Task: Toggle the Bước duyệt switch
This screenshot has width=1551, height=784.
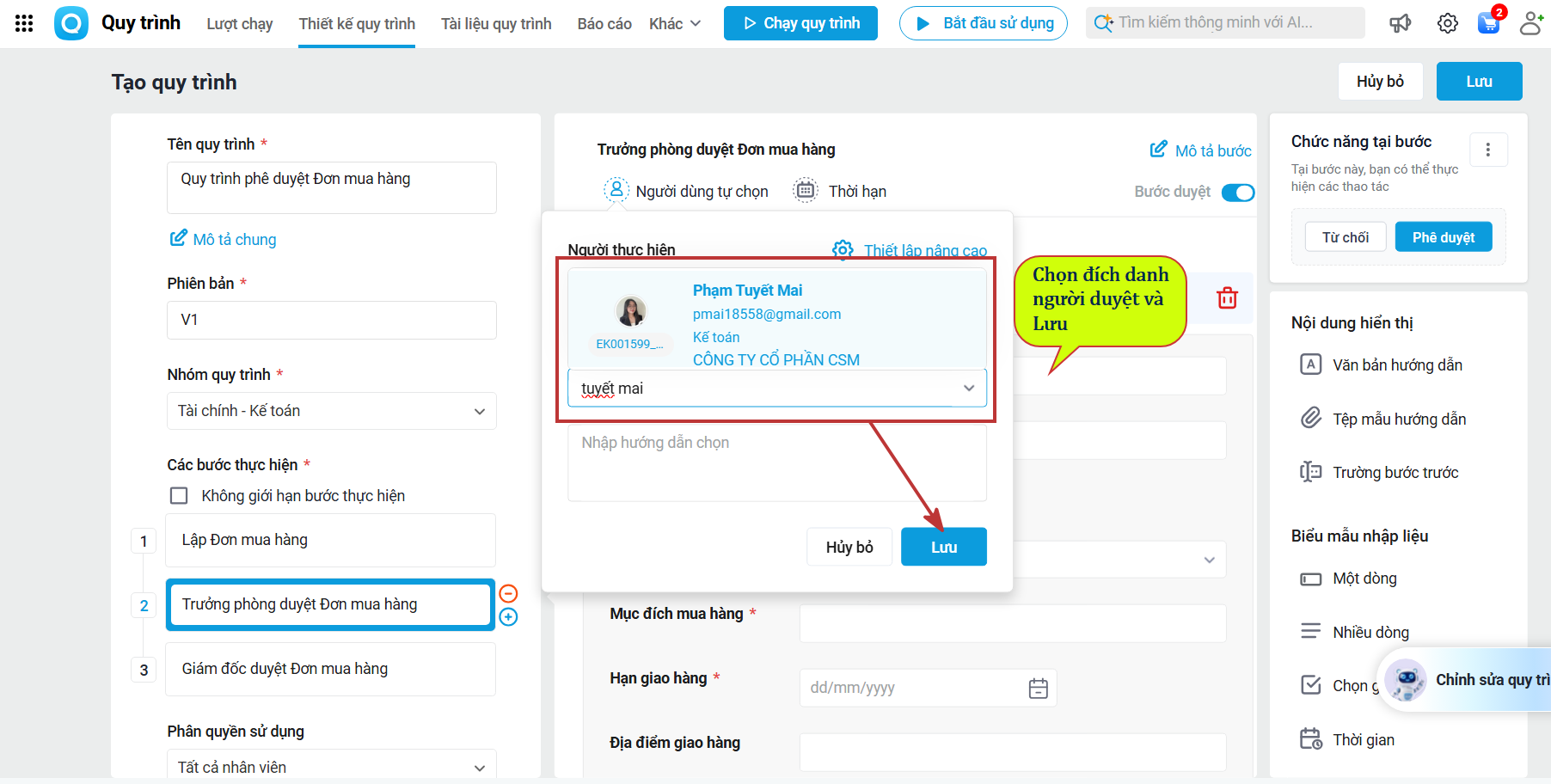Action: tap(1238, 193)
